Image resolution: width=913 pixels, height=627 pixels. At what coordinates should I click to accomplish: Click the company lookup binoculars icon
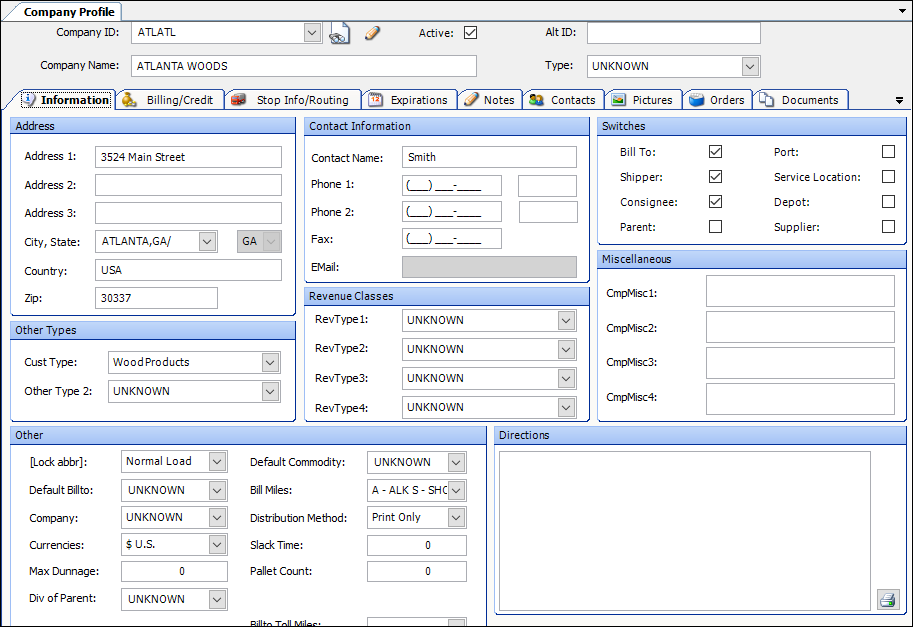[340, 34]
